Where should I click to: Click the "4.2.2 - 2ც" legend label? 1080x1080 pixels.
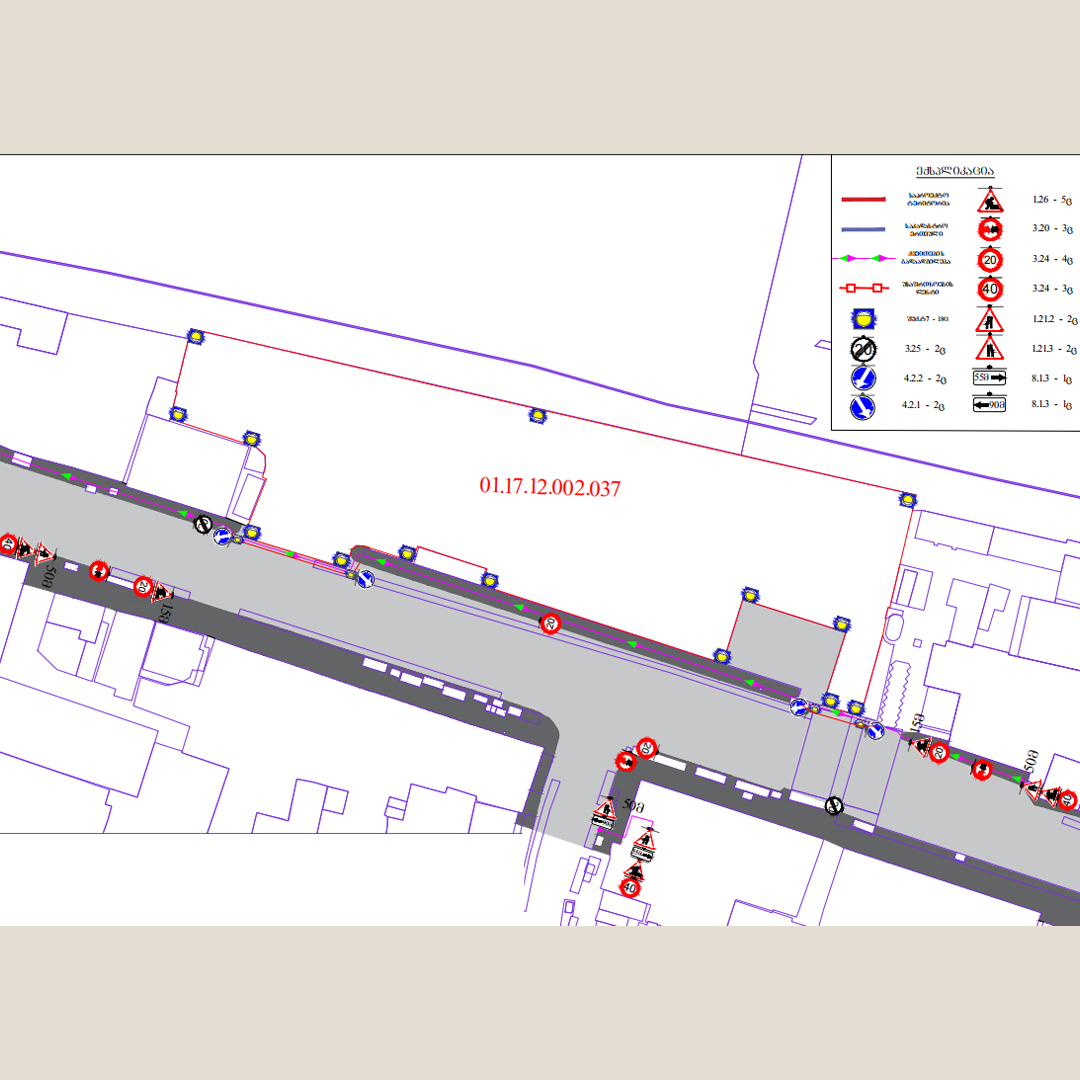pyautogui.click(x=925, y=379)
